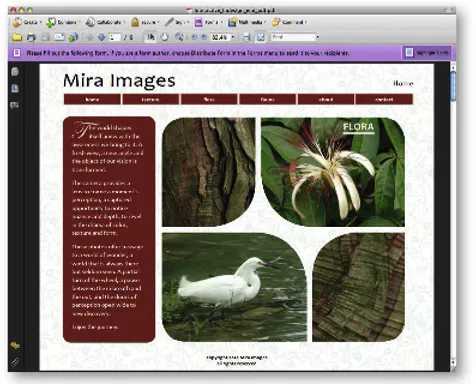Image resolution: width=476 pixels, height=384 pixels.
Task: Open the Multimedia menu
Action: coord(247,22)
